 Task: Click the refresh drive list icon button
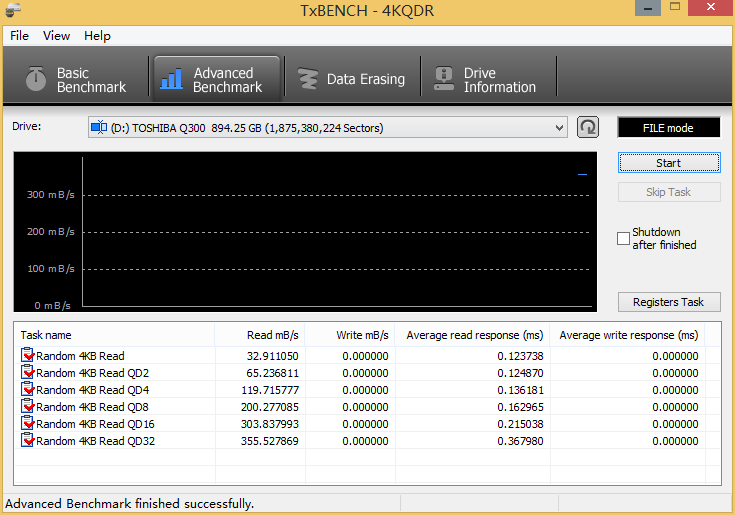[x=588, y=127]
